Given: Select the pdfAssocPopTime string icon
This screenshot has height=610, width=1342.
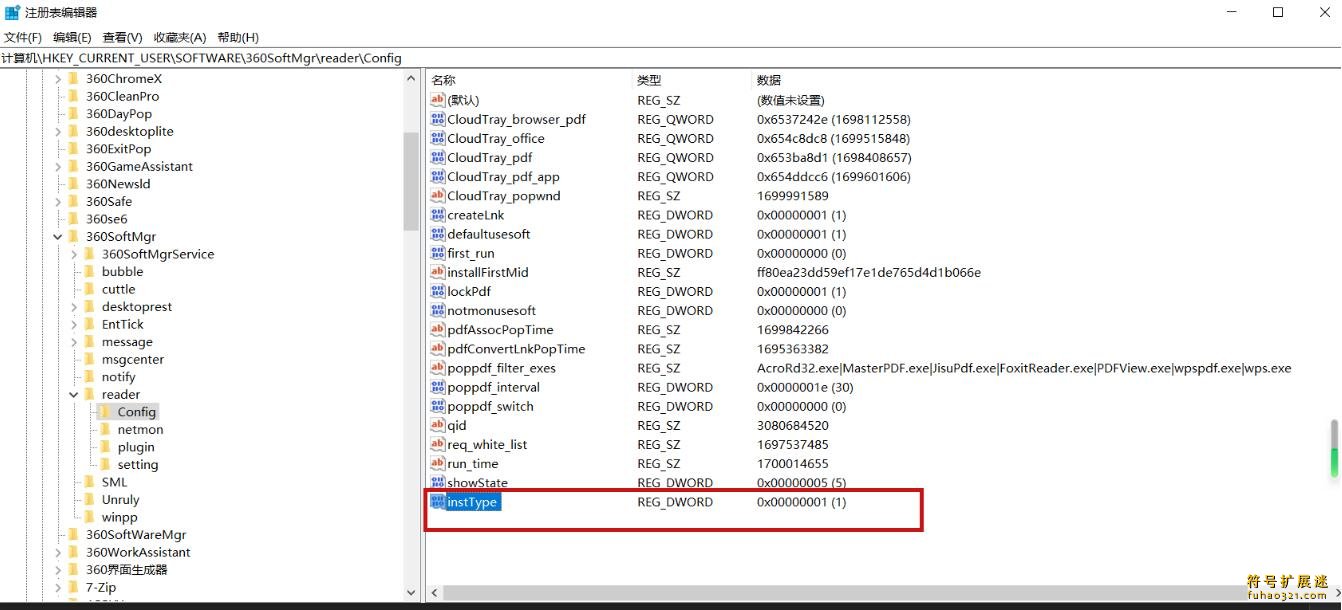Looking at the screenshot, I should (x=437, y=329).
